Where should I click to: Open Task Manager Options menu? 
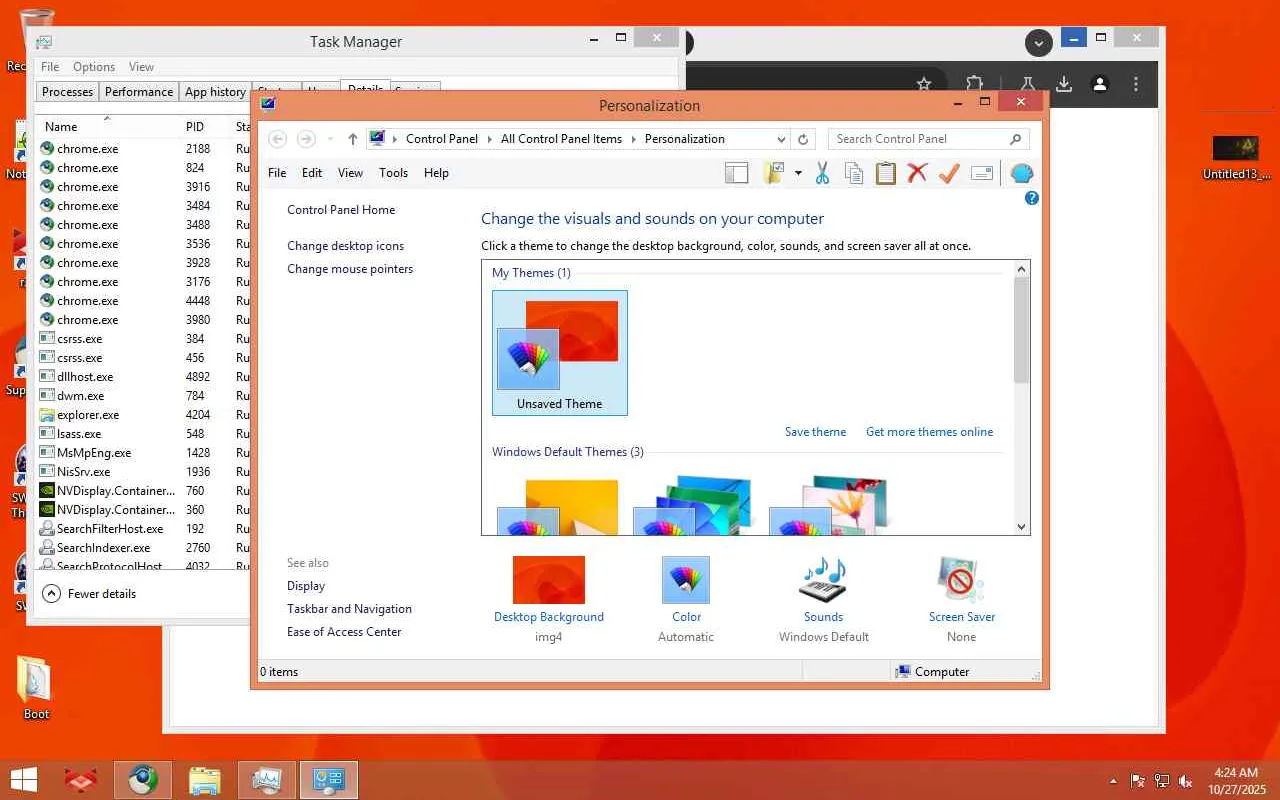click(x=94, y=67)
